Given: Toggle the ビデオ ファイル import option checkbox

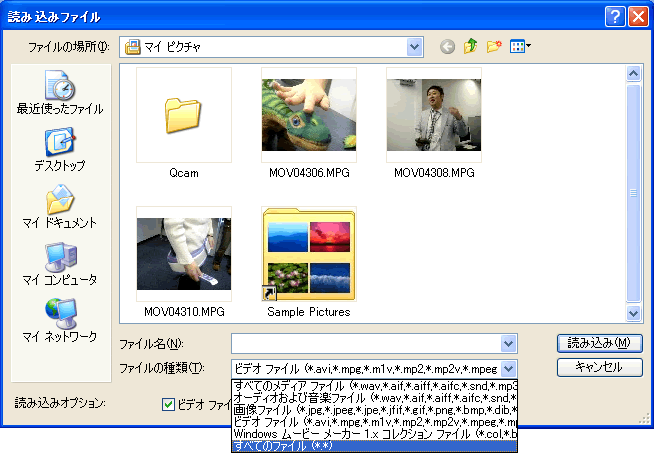Looking at the screenshot, I should tap(169, 404).
